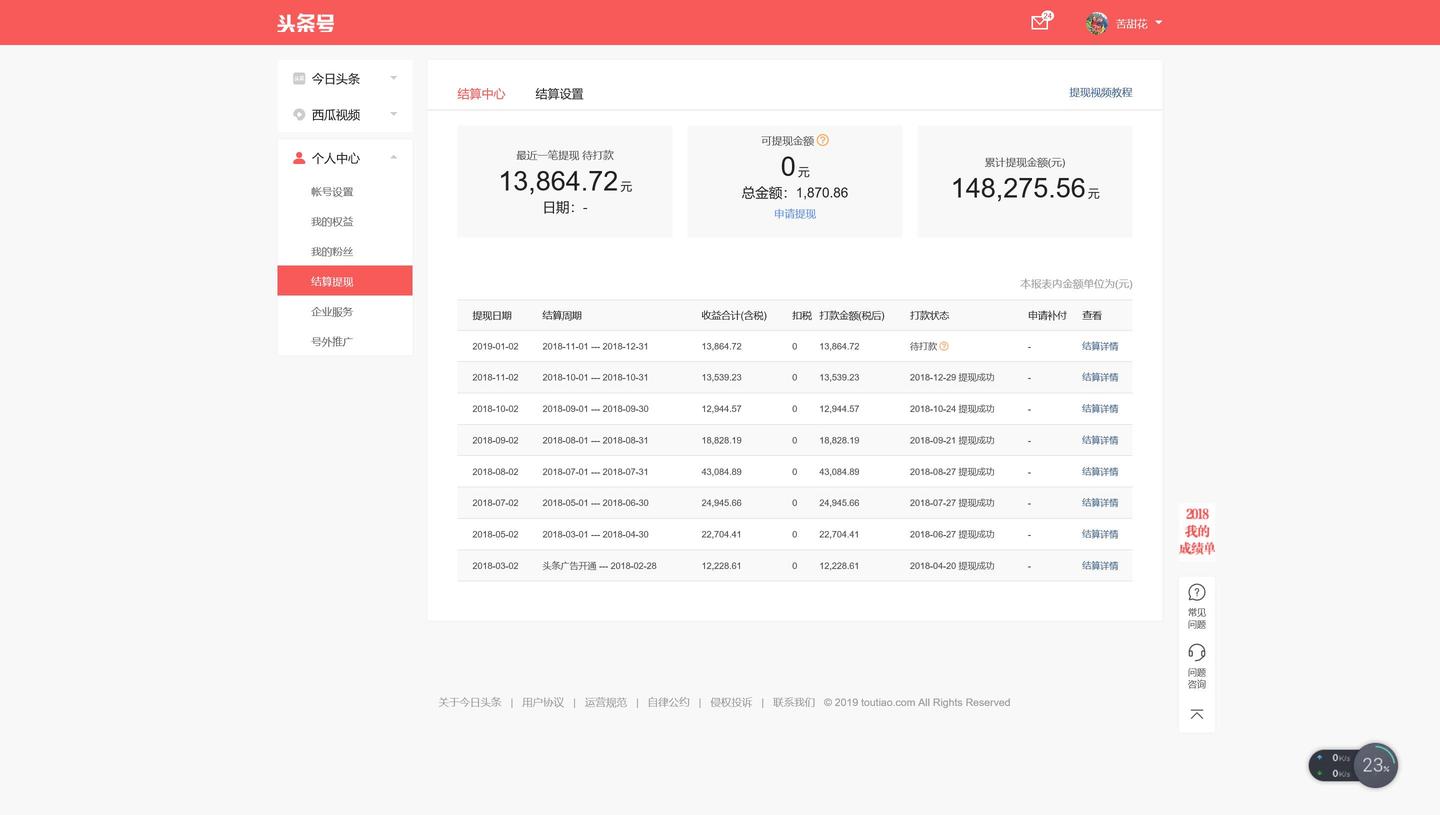
Task: Select 结算提现 in sidebar
Action: click(345, 281)
